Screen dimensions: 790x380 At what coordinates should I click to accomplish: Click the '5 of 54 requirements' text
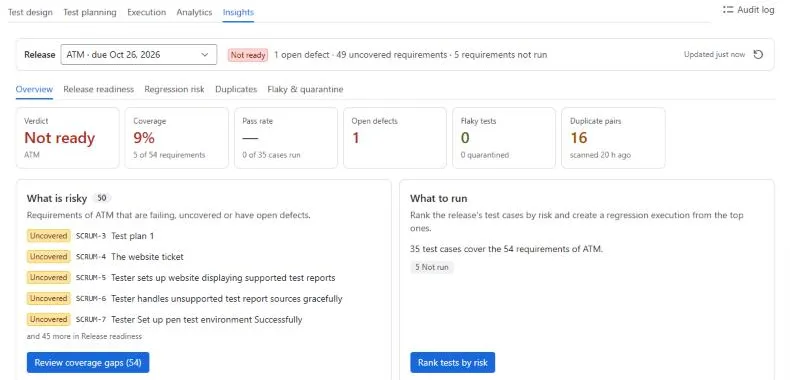169,155
